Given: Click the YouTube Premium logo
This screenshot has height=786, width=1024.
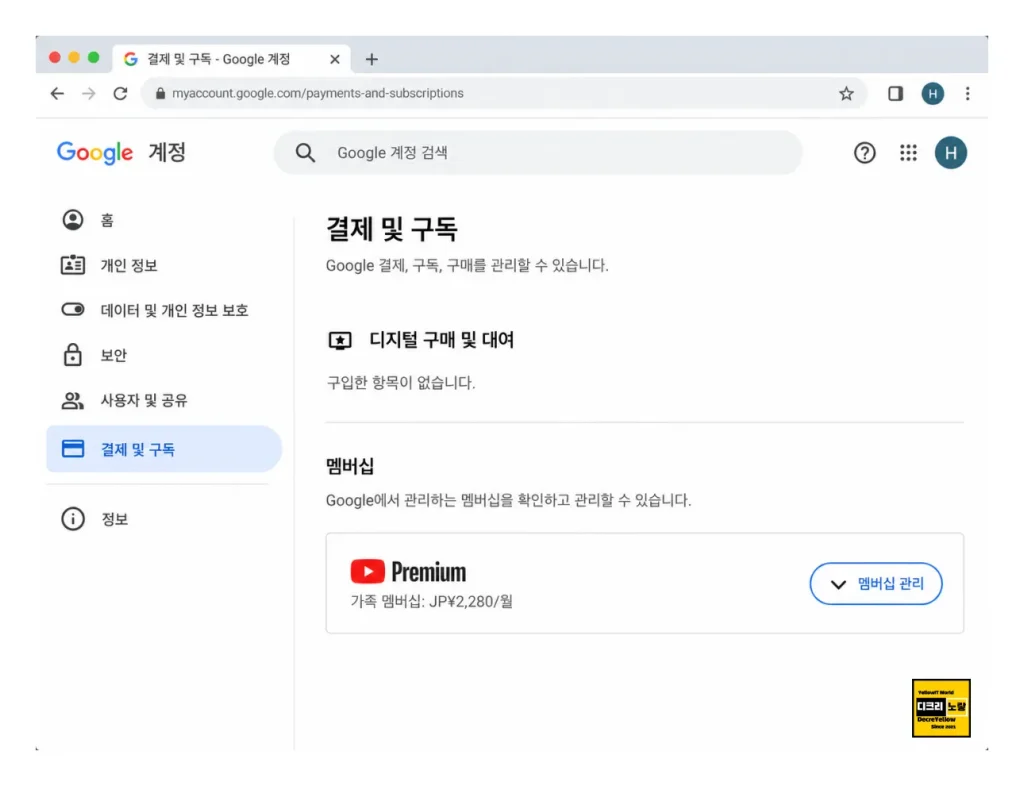Looking at the screenshot, I should pyautogui.click(x=408, y=572).
